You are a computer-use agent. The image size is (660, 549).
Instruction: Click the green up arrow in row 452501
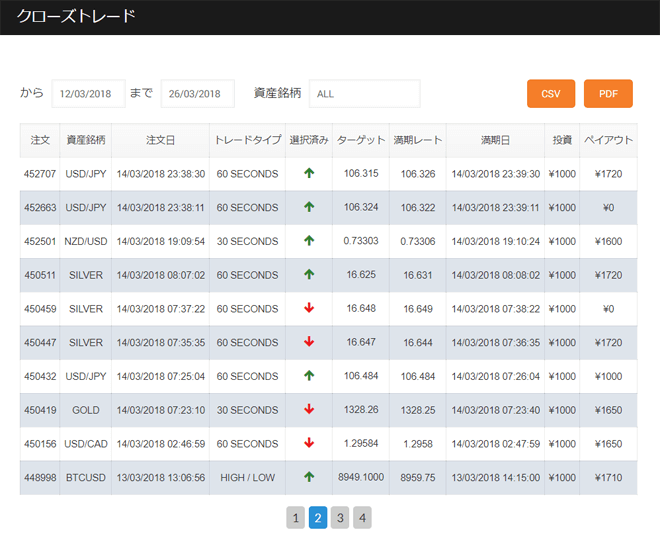coord(309,240)
